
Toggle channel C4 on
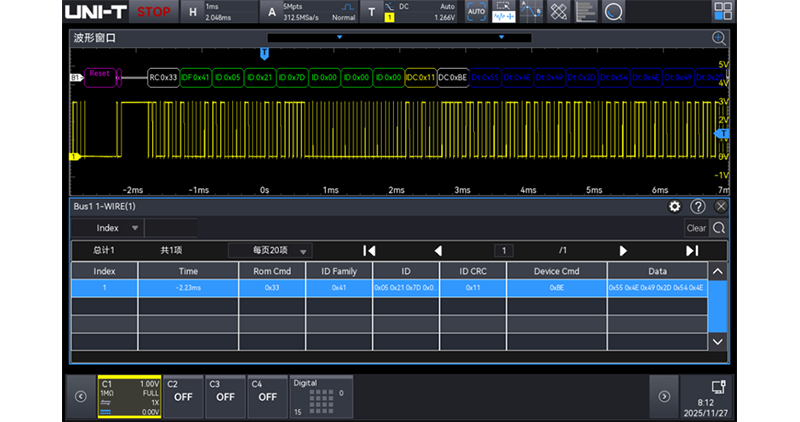(267, 397)
